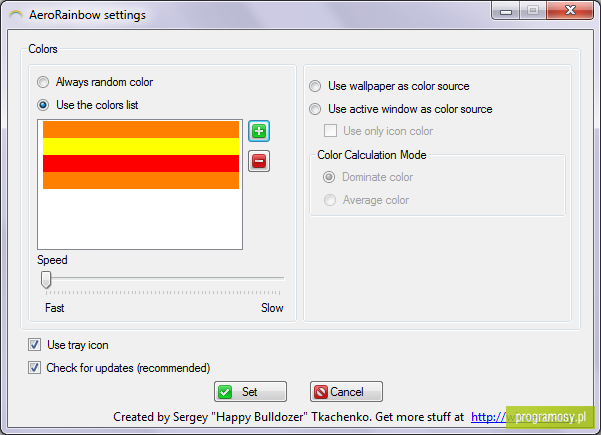This screenshot has height=435, width=601.
Task: Open the AeroRainbow rainbow icon in title bar
Action: [x=16, y=15]
